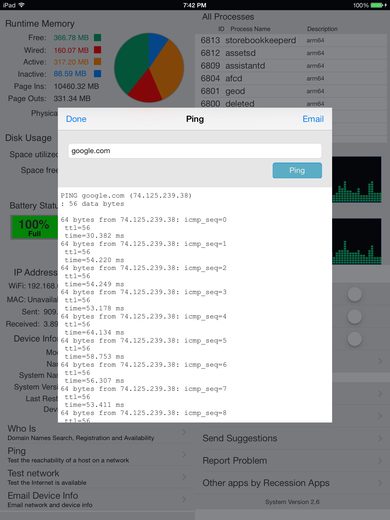Click the icmp_seq=0 ping result line

point(143,220)
